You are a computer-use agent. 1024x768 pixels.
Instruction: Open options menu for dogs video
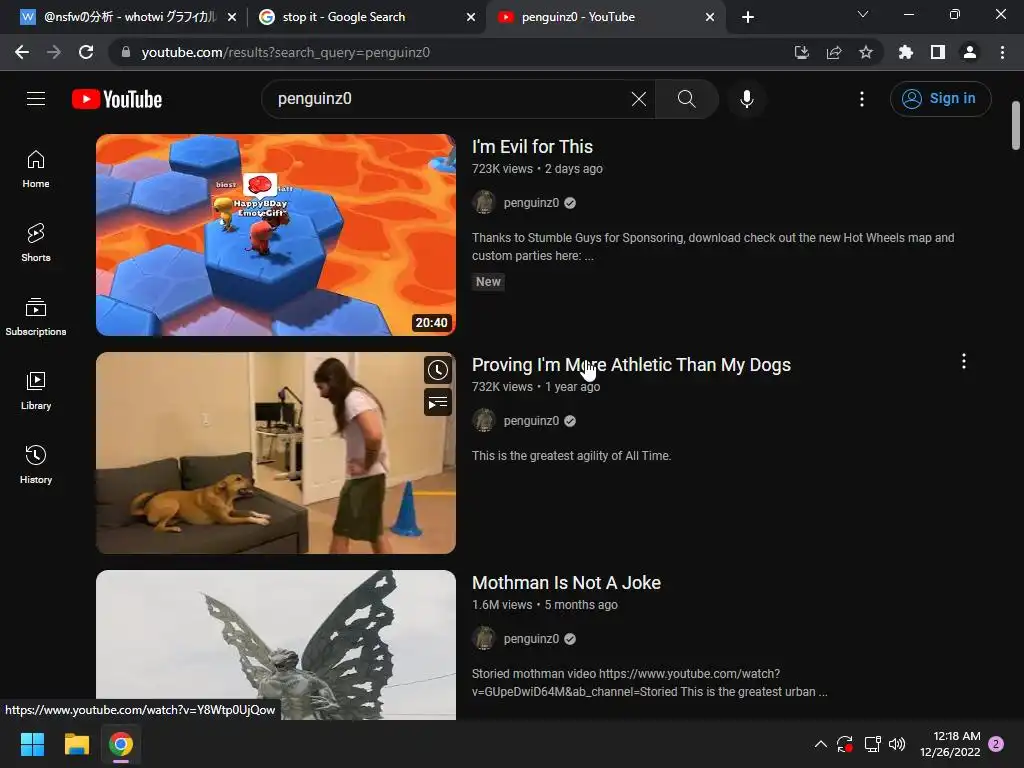pos(963,361)
